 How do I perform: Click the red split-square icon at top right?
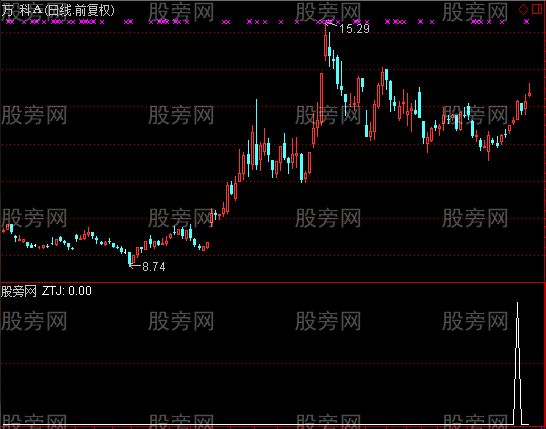[537, 9]
